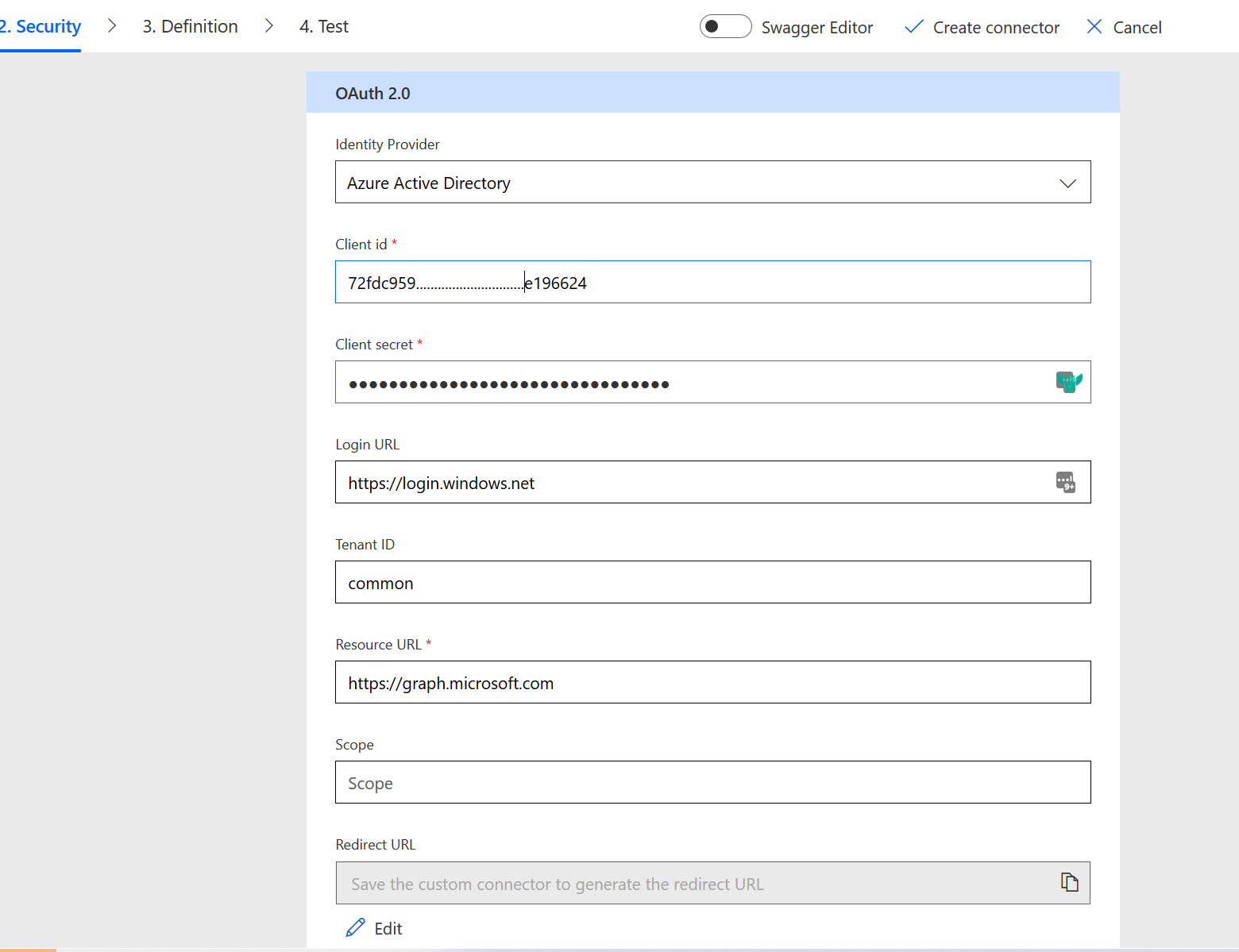Click the password manager icon in Client secret

(1068, 382)
